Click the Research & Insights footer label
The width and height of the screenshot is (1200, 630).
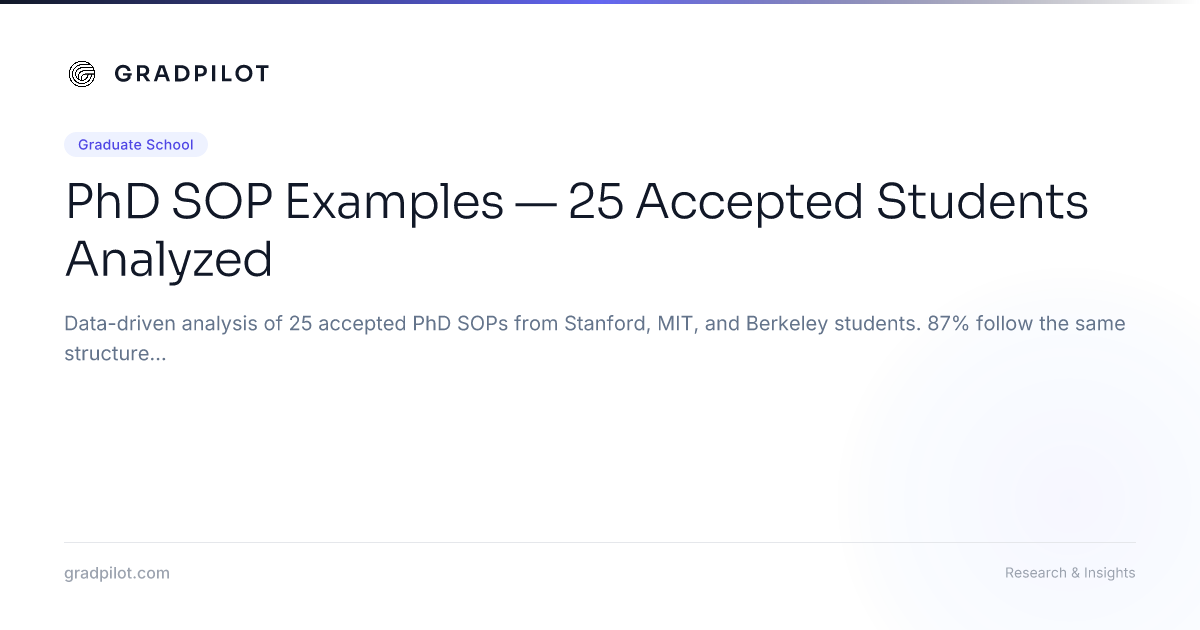[1070, 573]
